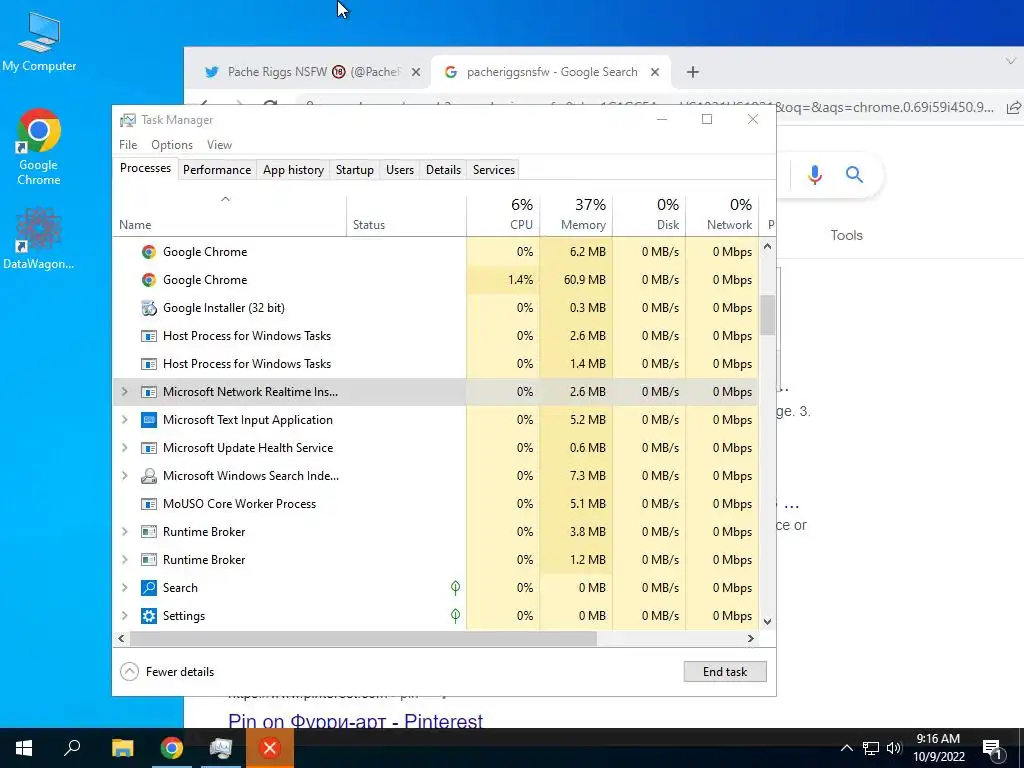Click Search process icon
1024x768 pixels.
pyautogui.click(x=149, y=588)
